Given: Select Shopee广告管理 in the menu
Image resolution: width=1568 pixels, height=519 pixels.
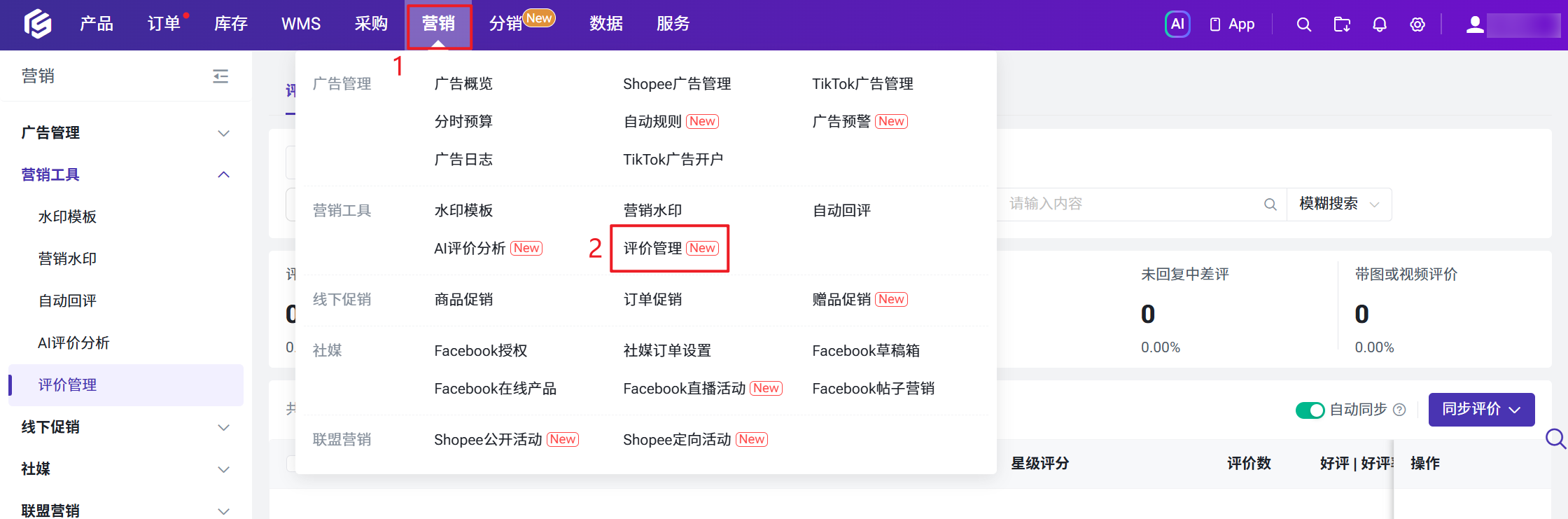Looking at the screenshot, I should pos(677,84).
